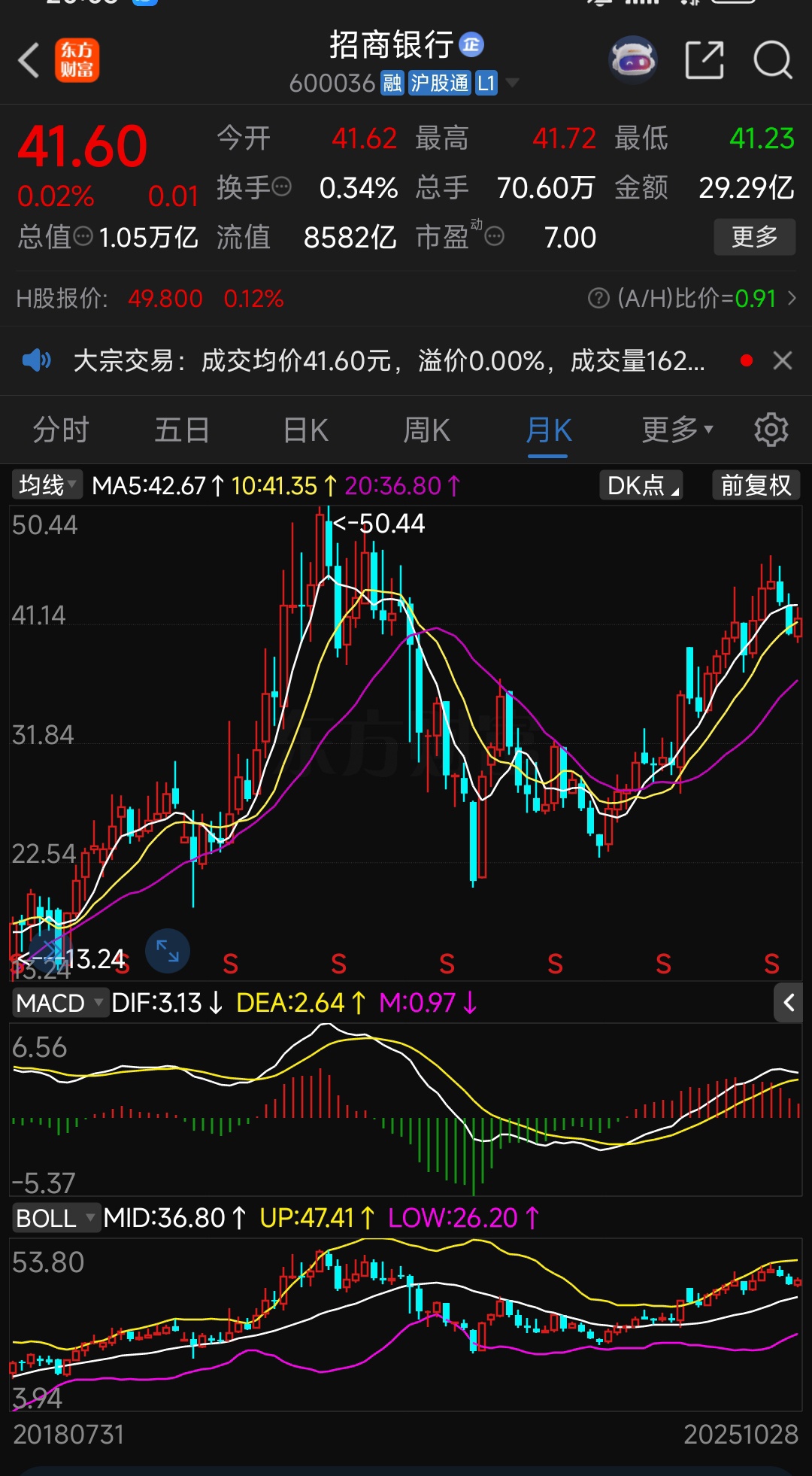This screenshot has width=812, height=1476.
Task: Collapse panel with left chevron button
Action: (x=788, y=1003)
